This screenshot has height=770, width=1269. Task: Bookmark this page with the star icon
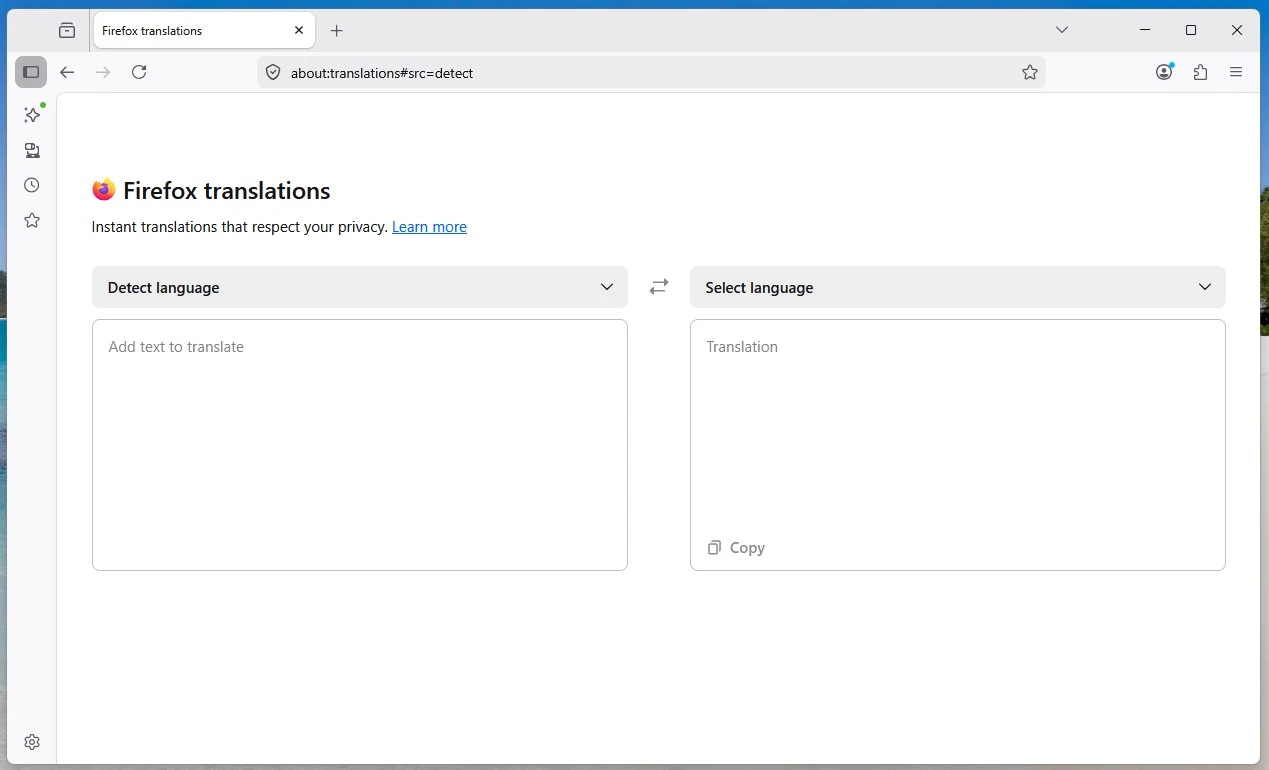pyautogui.click(x=1029, y=72)
